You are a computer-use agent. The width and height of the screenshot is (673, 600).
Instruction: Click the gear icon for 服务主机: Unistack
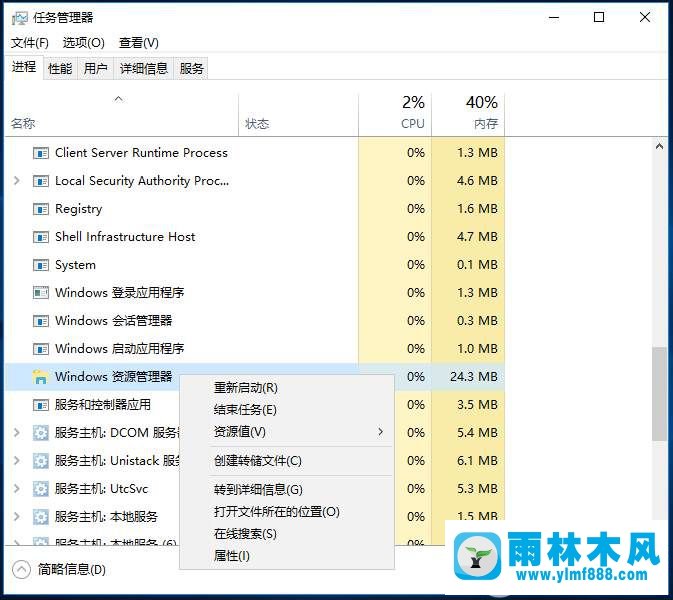pyautogui.click(x=41, y=461)
